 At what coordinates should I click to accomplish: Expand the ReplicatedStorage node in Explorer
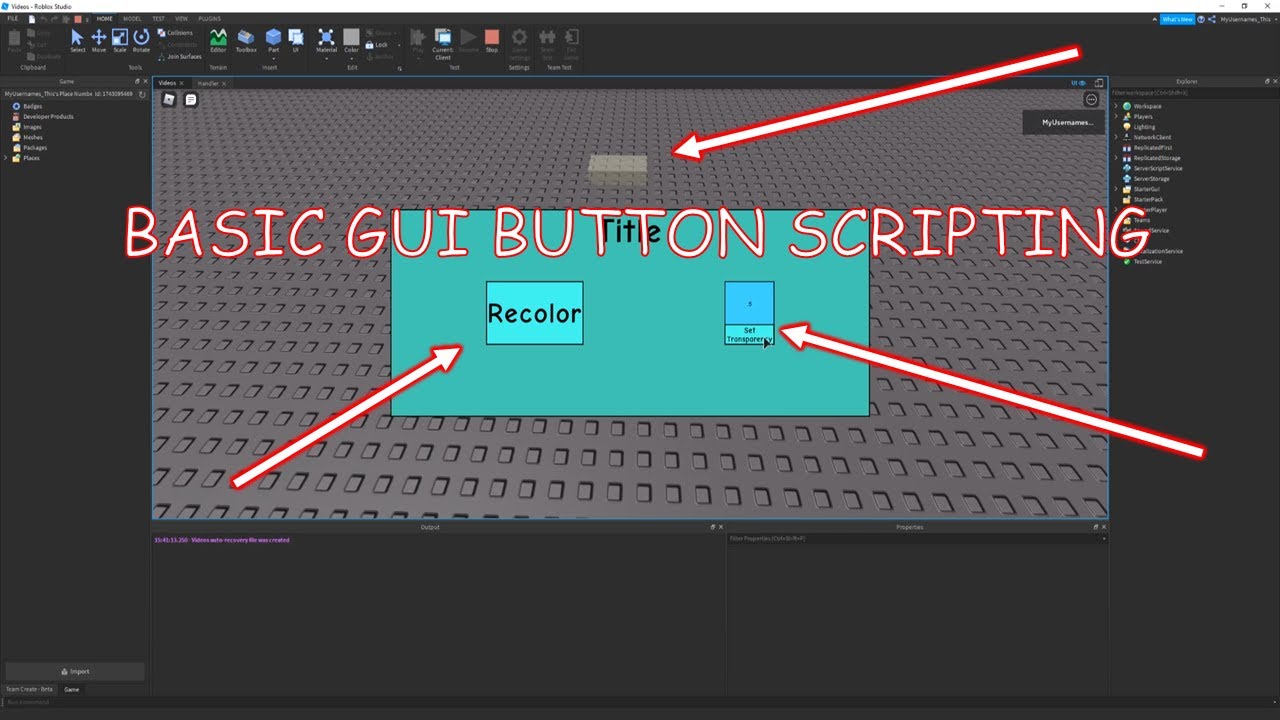point(1117,158)
